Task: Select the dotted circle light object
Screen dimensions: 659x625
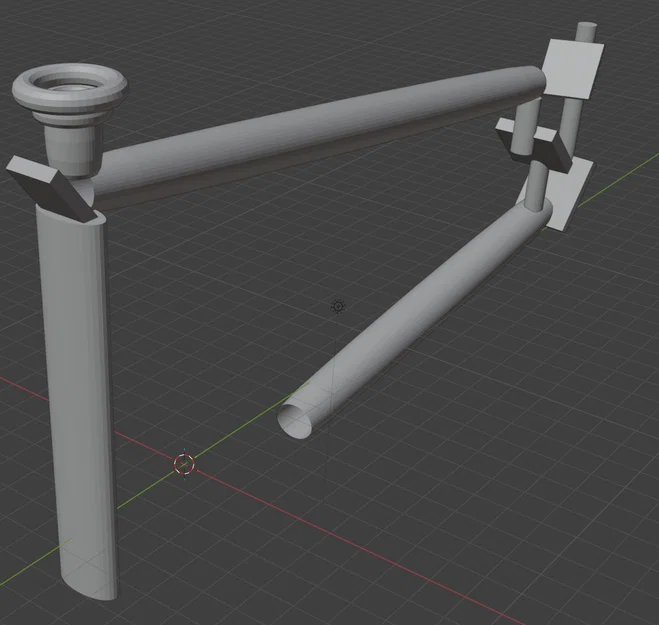Action: (x=338, y=306)
